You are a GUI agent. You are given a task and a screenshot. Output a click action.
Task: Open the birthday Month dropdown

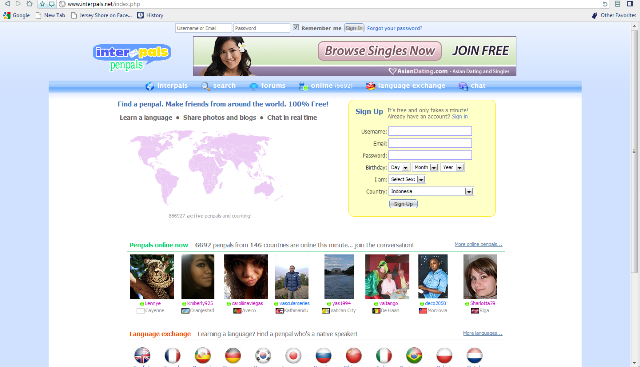[x=425, y=167]
